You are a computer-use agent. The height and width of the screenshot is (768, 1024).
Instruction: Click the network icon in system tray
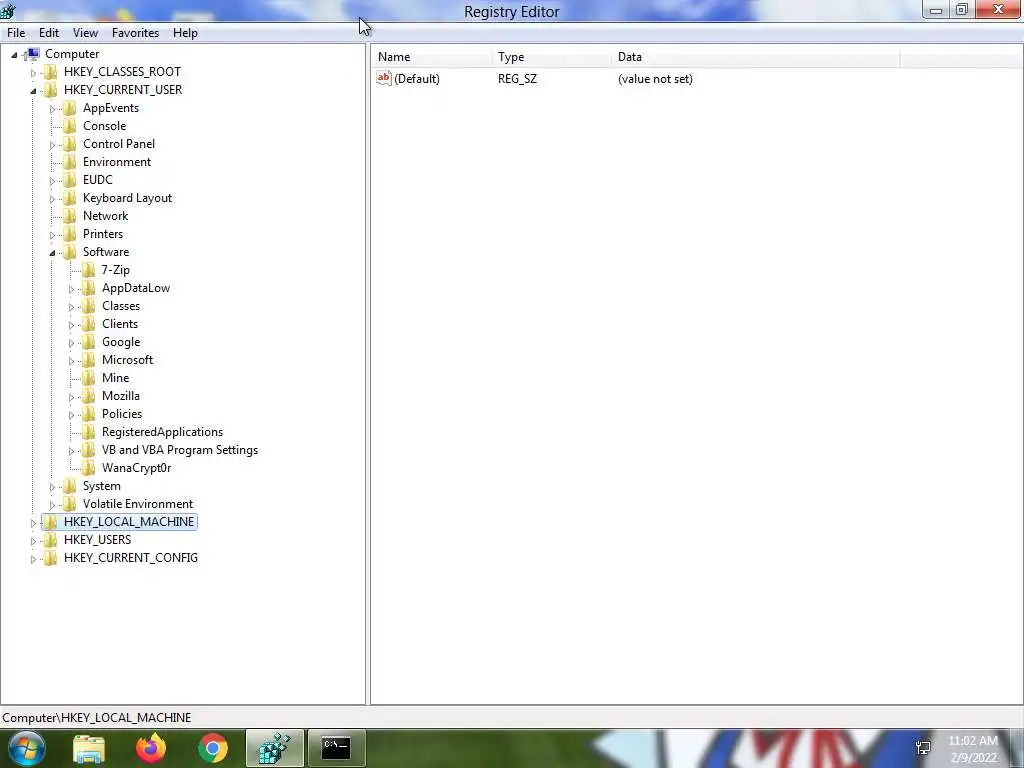923,748
